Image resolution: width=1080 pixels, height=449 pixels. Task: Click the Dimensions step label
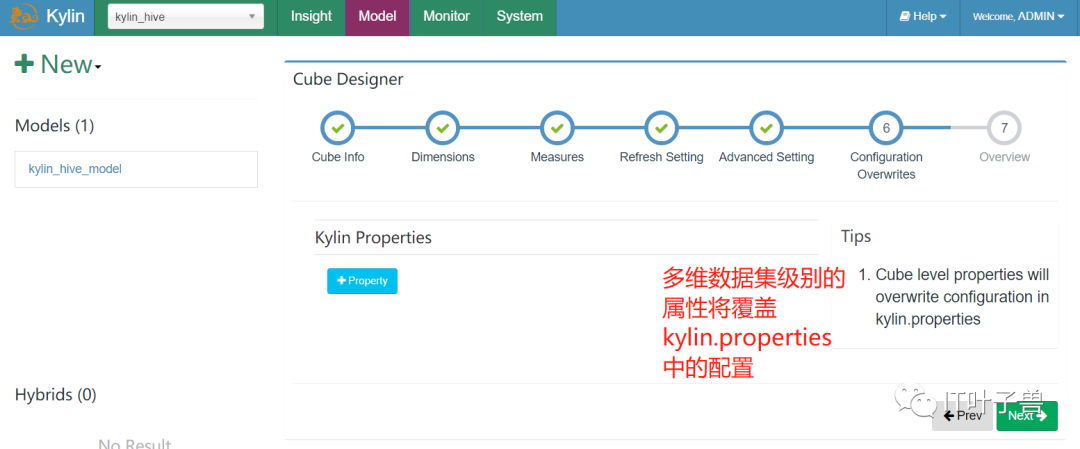(443, 157)
